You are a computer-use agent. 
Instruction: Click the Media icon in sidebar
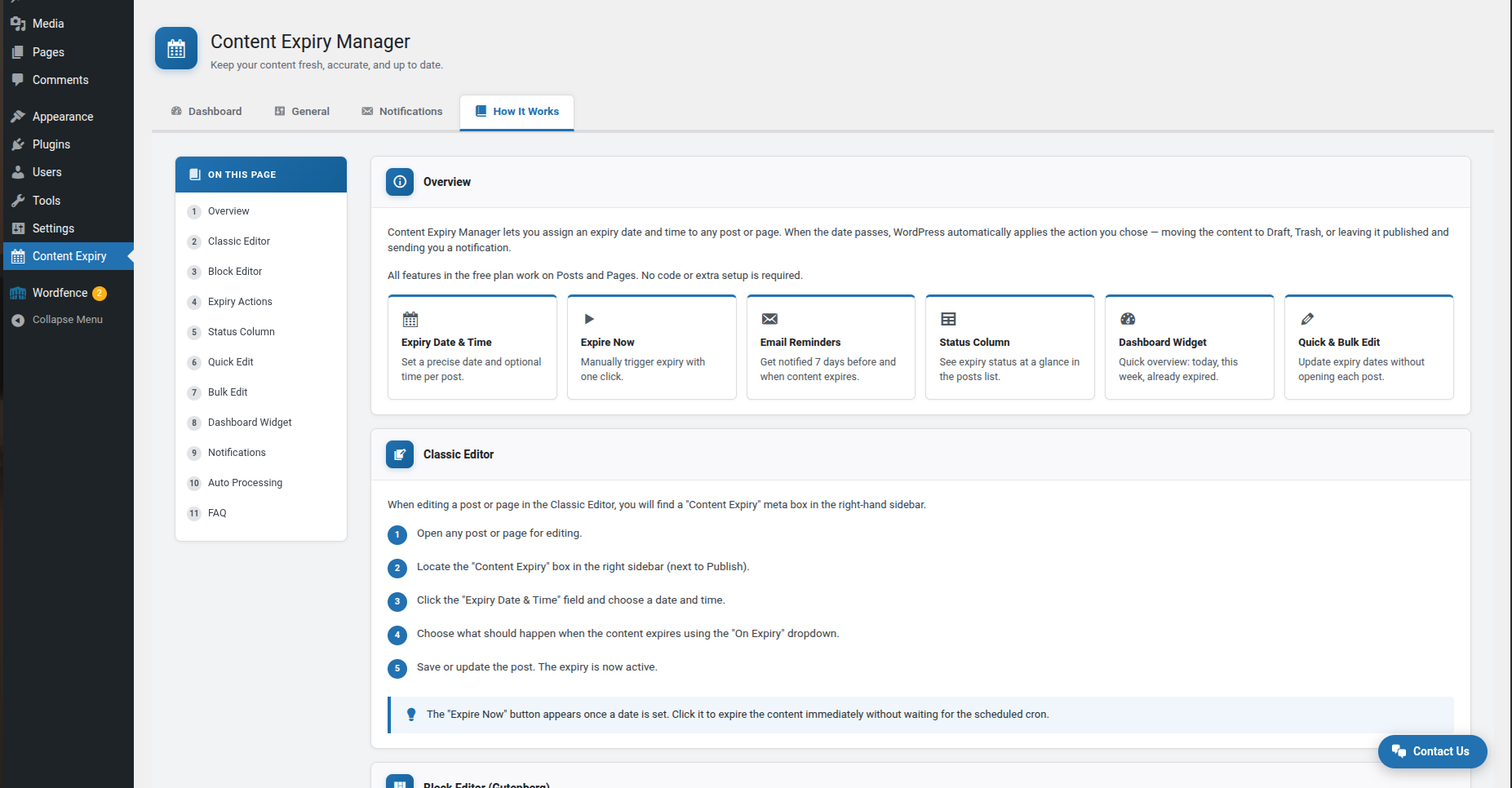[18, 24]
